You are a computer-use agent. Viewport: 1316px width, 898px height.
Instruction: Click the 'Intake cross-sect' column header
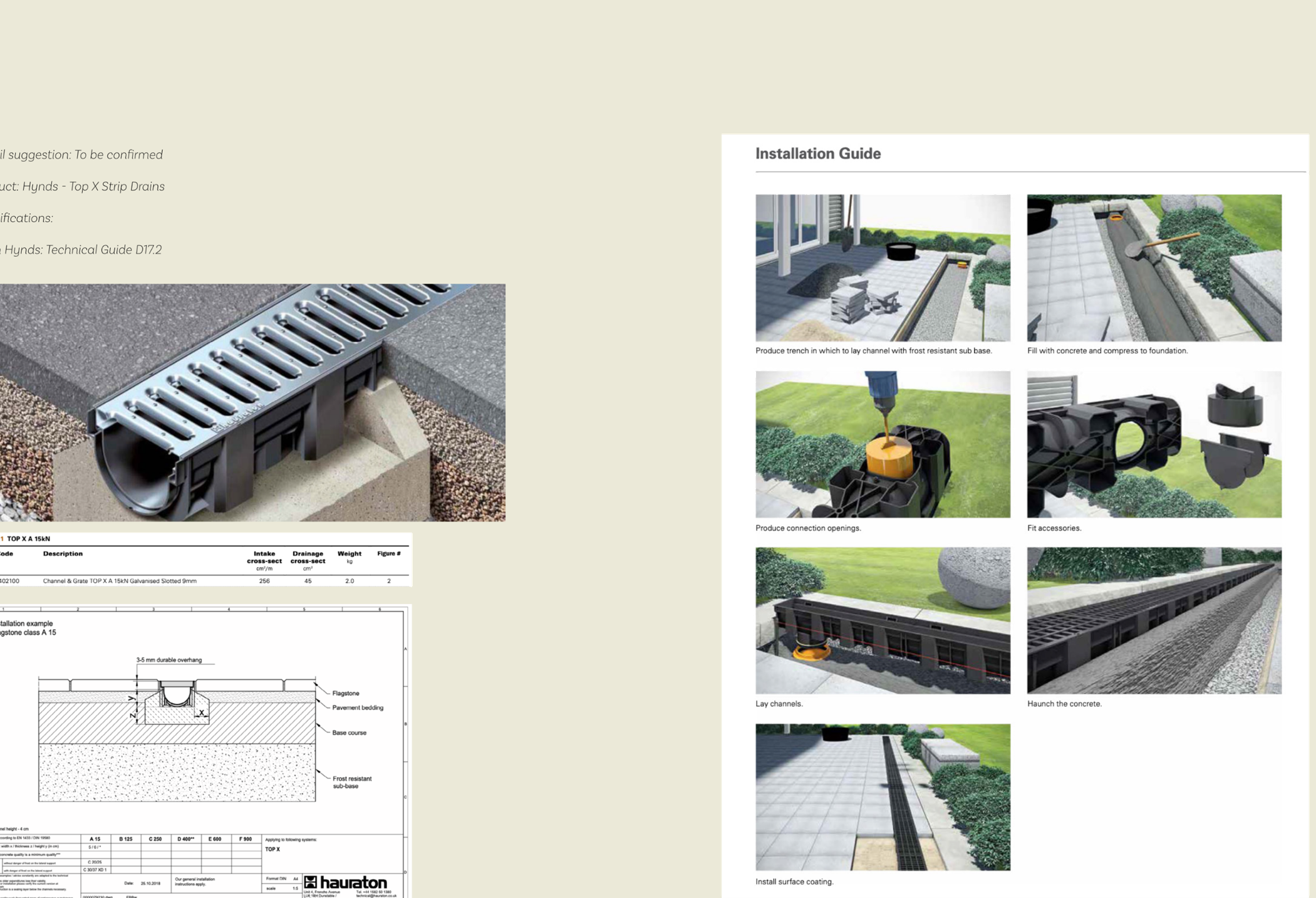point(264,559)
